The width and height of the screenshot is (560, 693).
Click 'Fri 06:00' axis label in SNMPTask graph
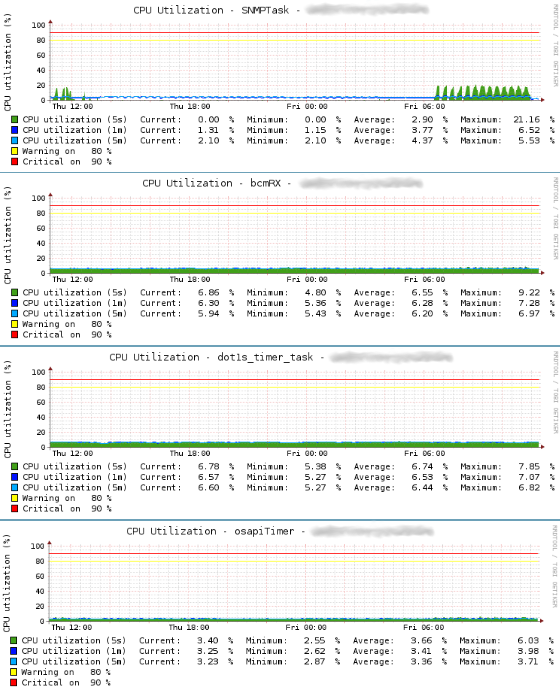[x=425, y=107]
